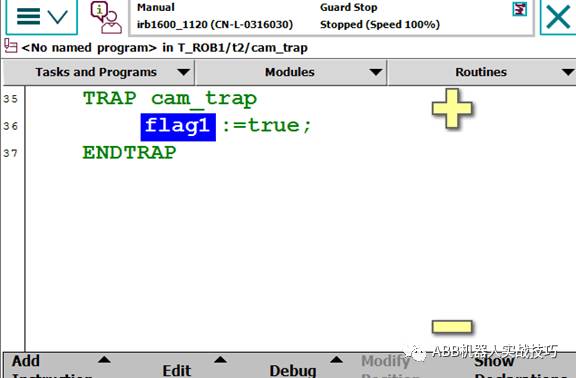Zoom in with the yellow plus
This screenshot has height=378, width=576.
click(452, 108)
